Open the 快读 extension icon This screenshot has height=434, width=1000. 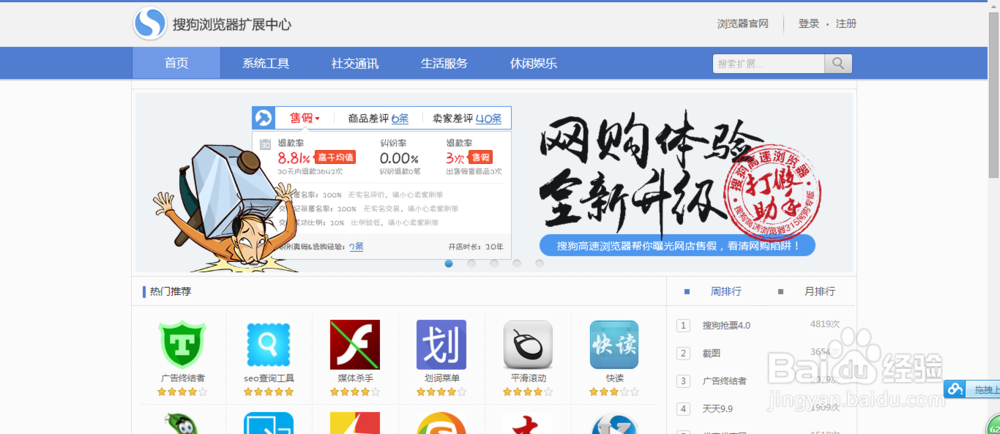[x=614, y=345]
